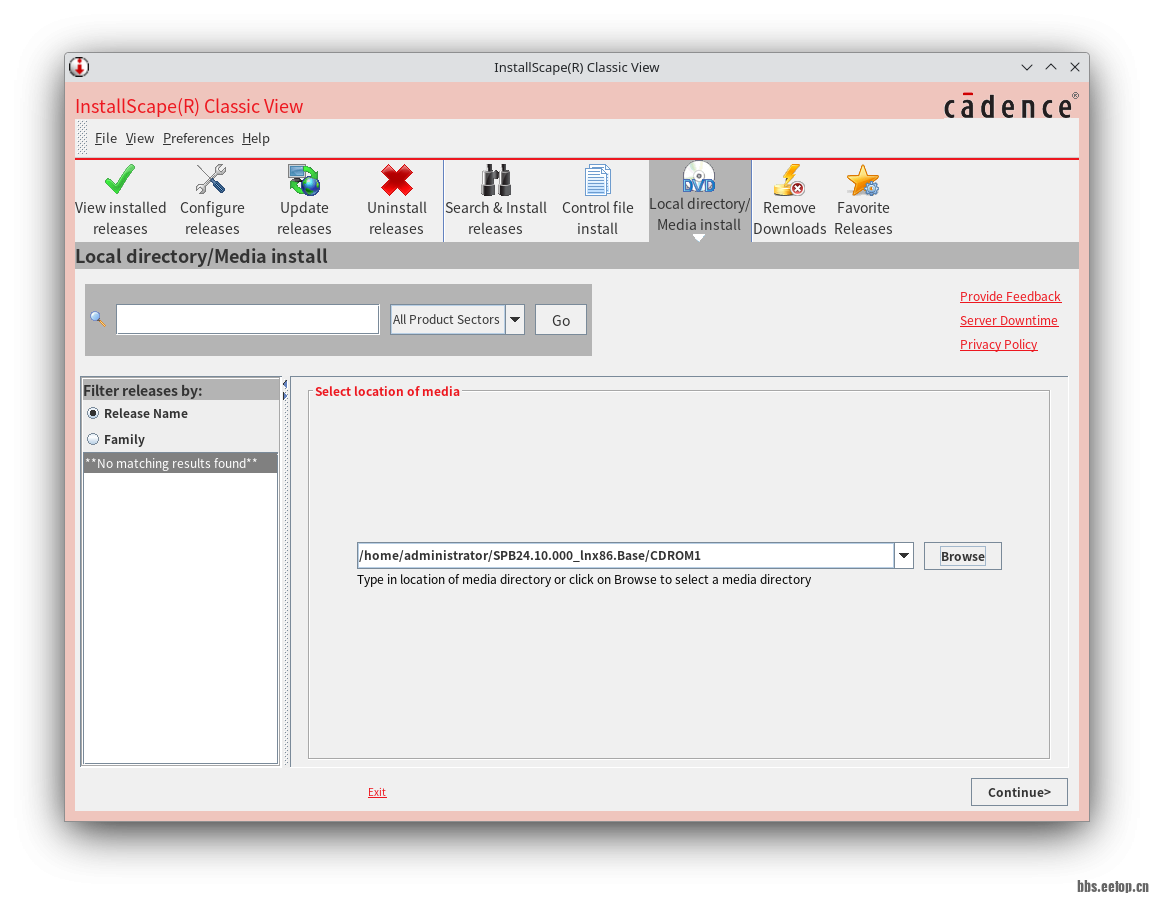Click the View installed releases checkmark icon

[120, 181]
